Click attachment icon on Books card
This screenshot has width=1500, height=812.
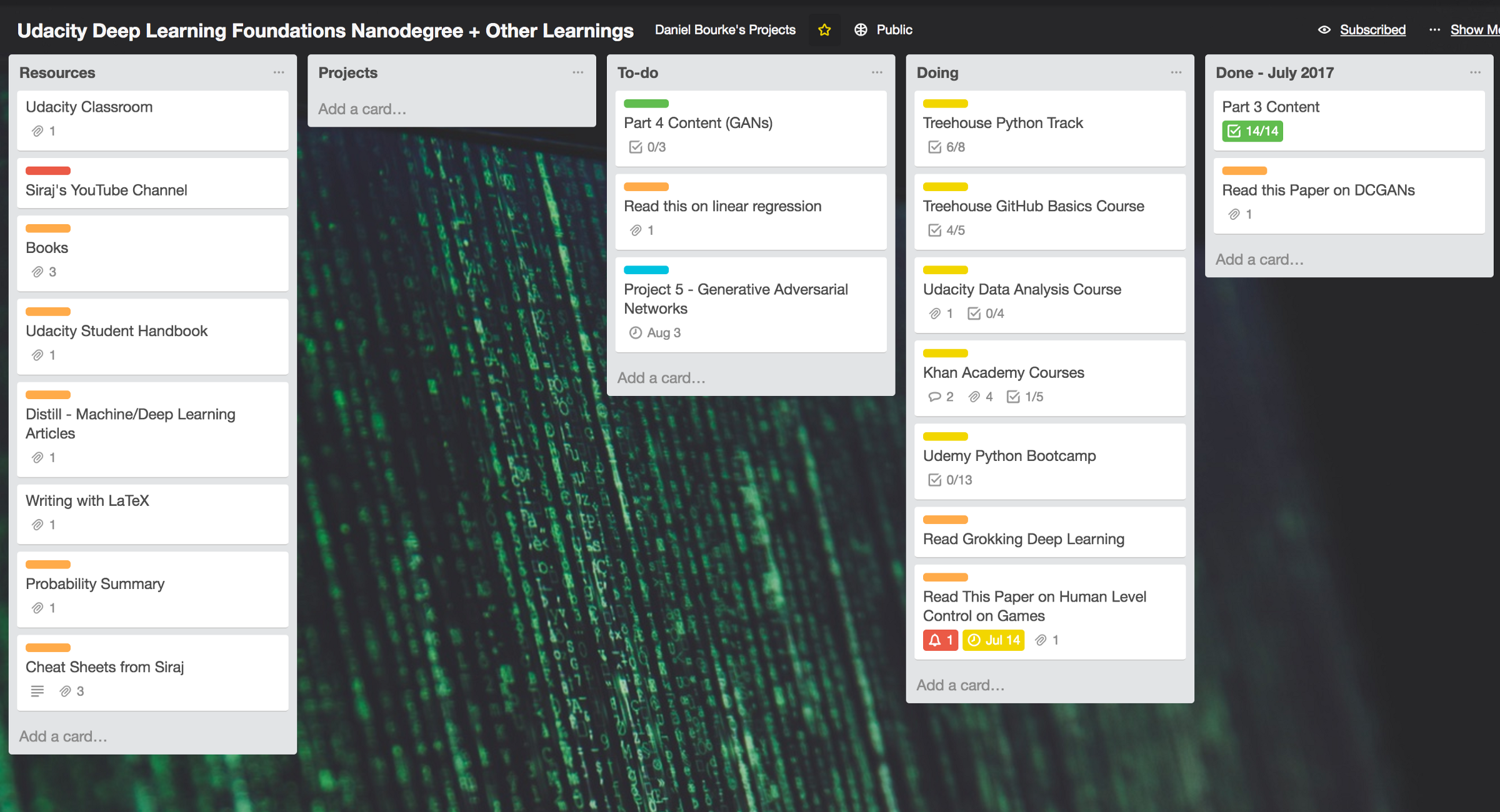click(x=38, y=272)
